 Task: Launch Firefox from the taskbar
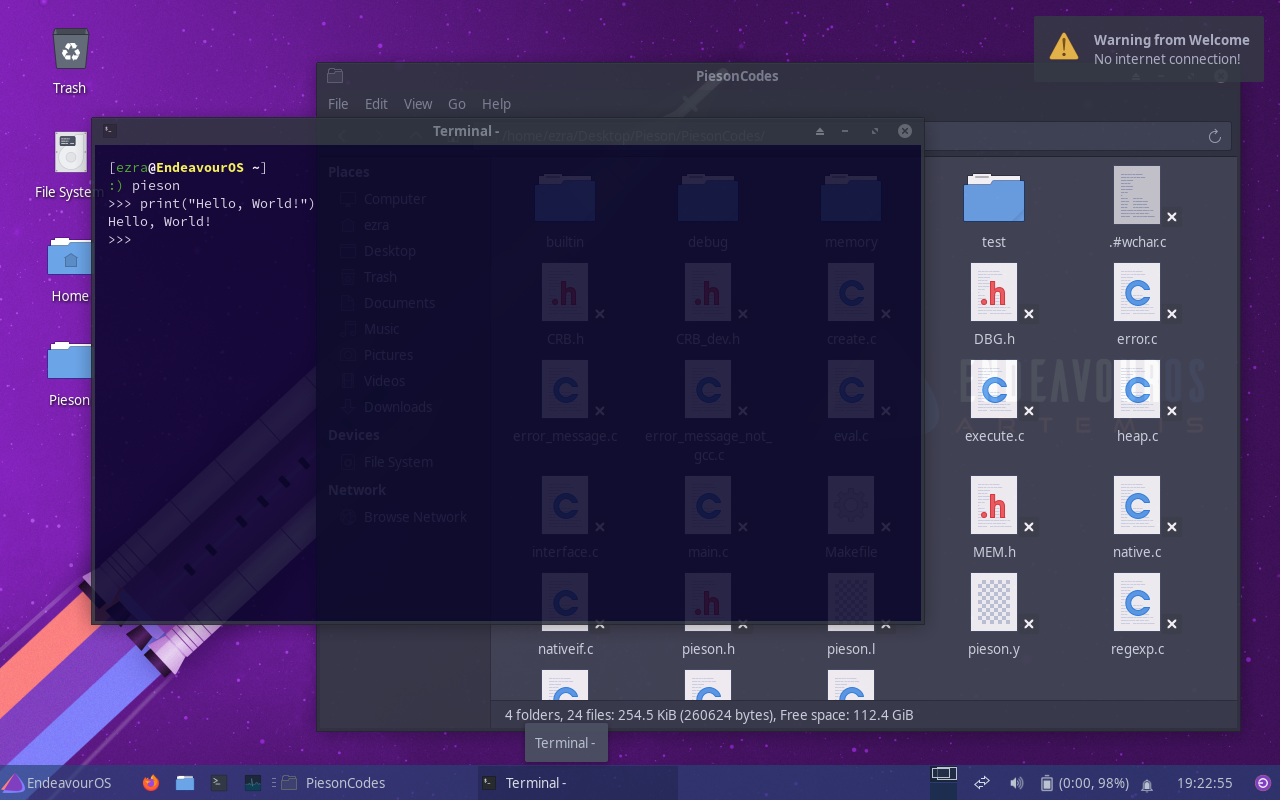(x=151, y=783)
